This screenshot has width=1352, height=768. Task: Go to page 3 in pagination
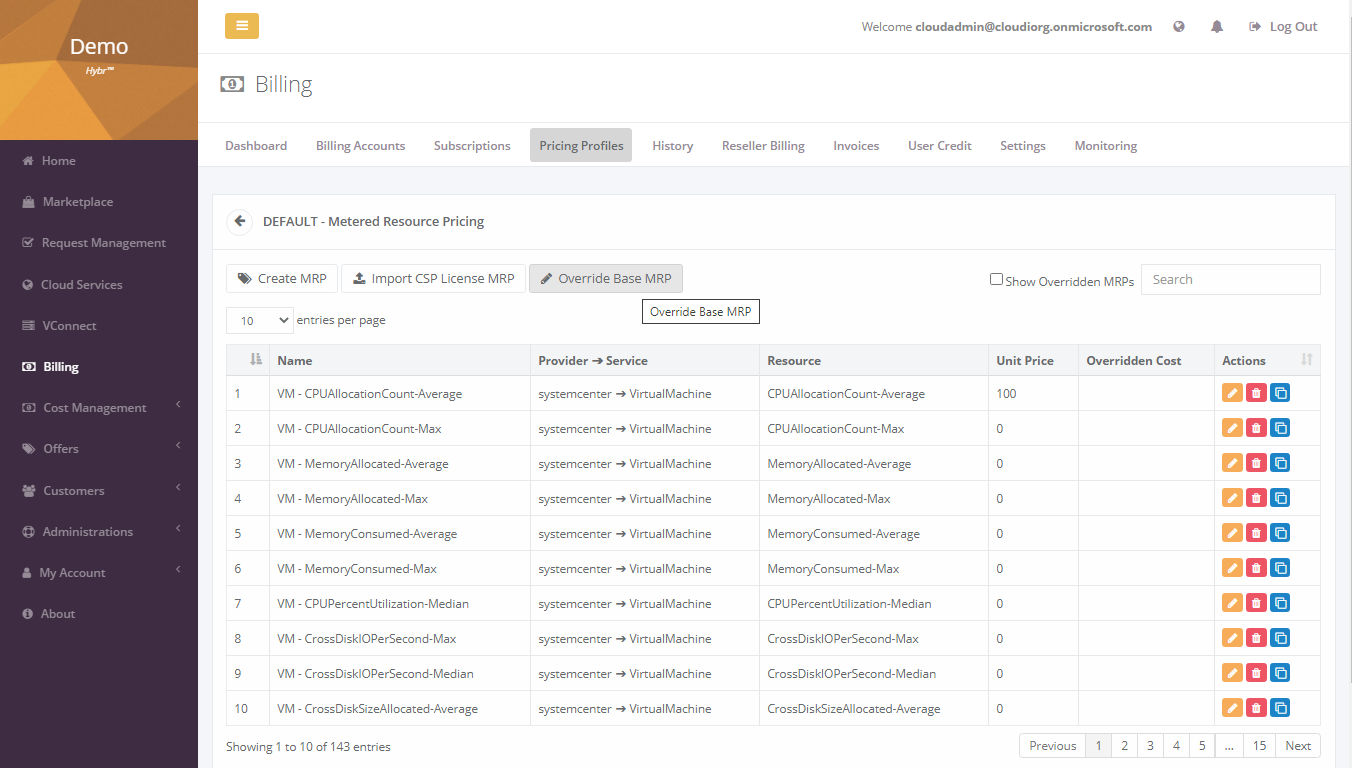[1150, 746]
